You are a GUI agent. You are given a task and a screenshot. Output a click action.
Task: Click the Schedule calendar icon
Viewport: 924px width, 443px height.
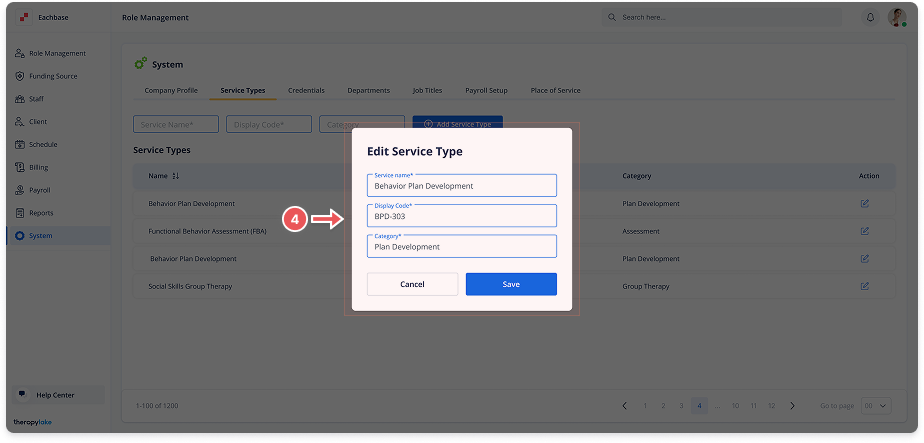click(20, 144)
